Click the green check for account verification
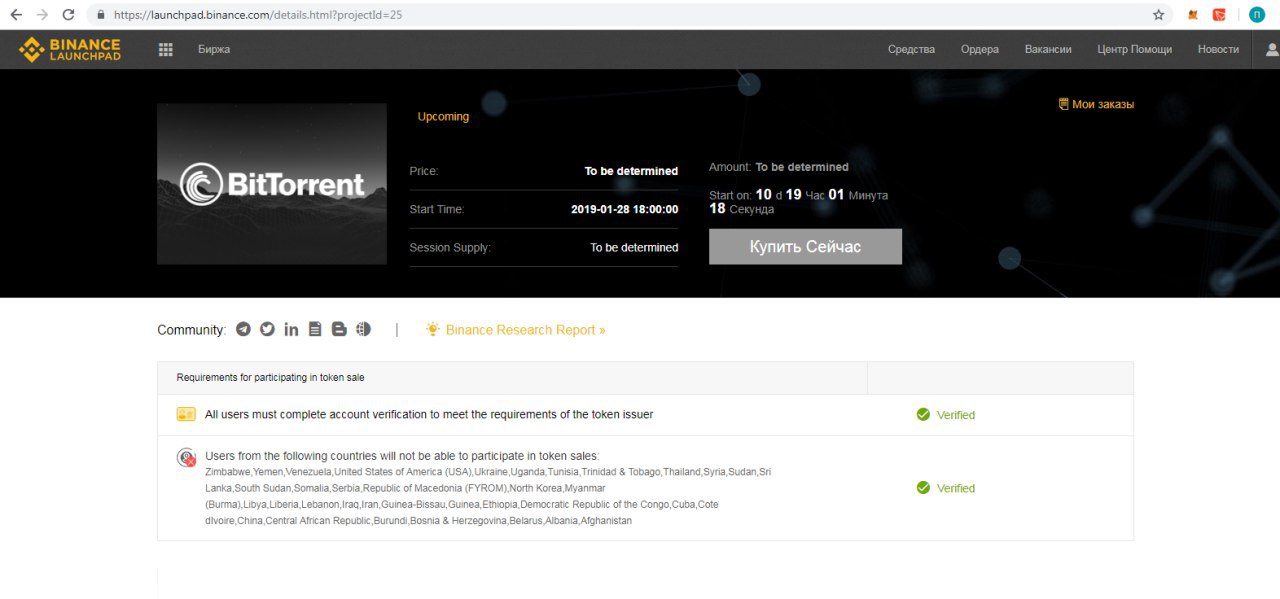1280x599 pixels. [x=923, y=414]
